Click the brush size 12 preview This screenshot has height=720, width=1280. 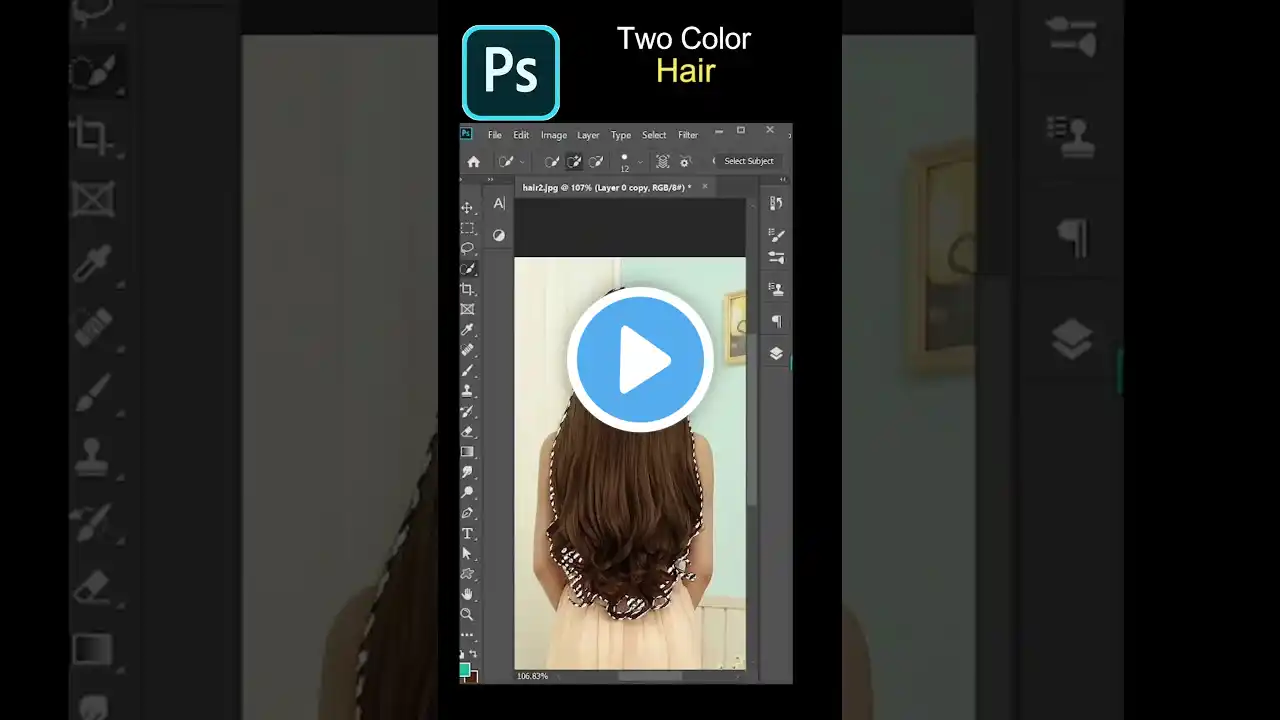coord(624,162)
